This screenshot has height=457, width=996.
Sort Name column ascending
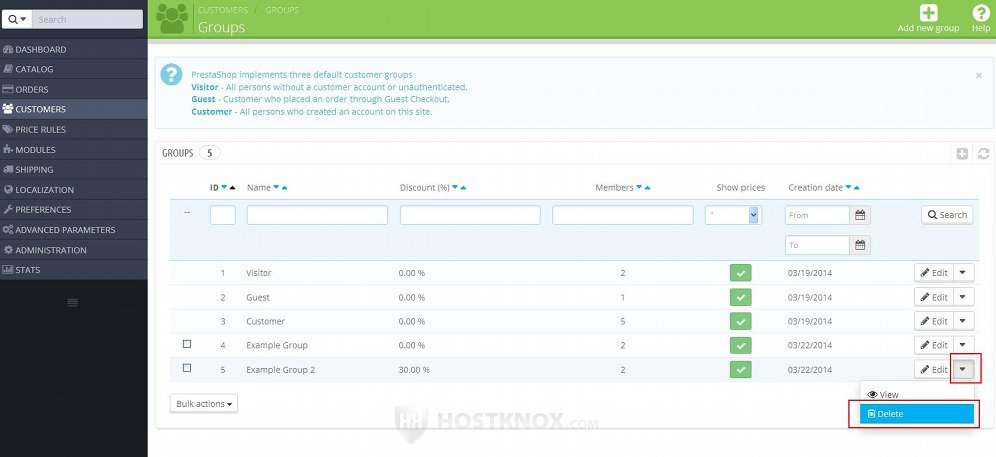[x=285, y=188]
